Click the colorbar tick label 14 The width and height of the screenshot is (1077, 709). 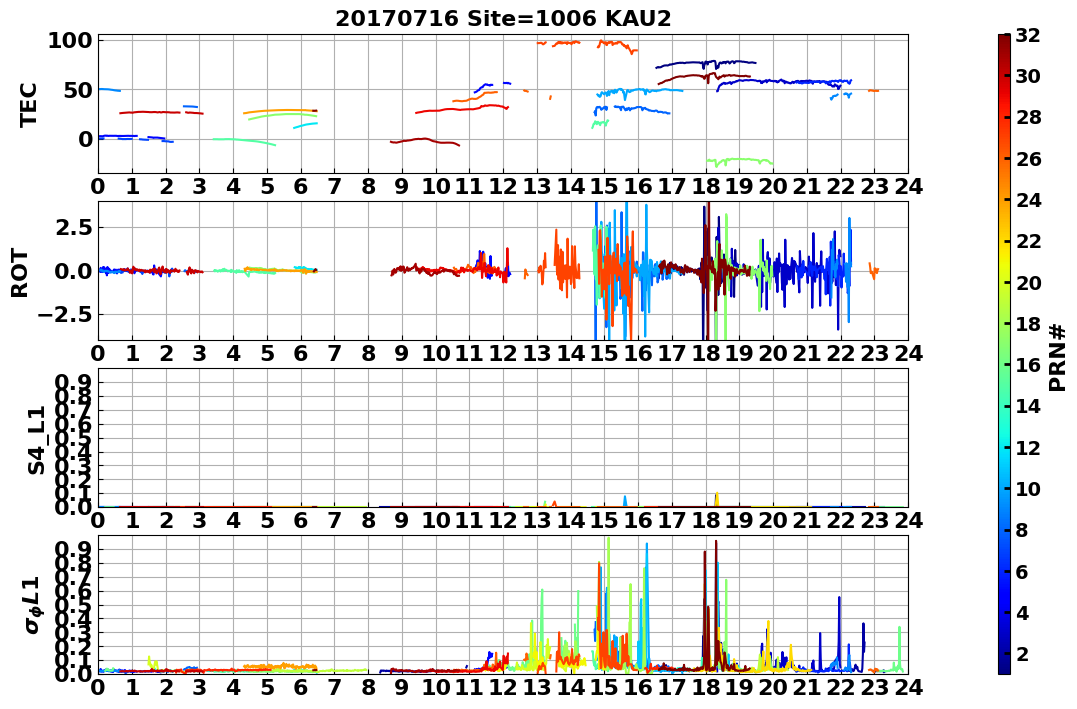coord(1028,406)
